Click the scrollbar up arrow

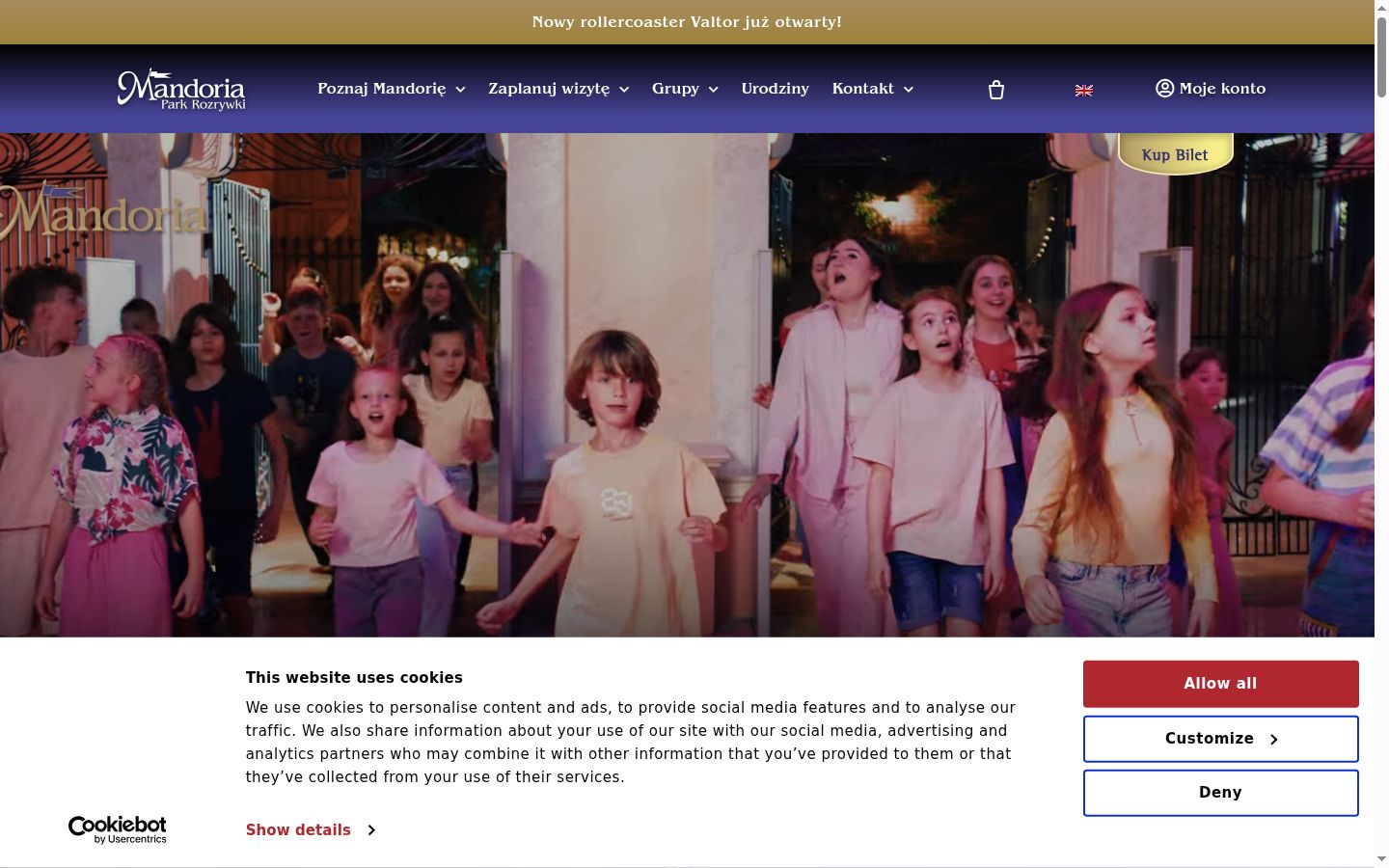point(1381,8)
